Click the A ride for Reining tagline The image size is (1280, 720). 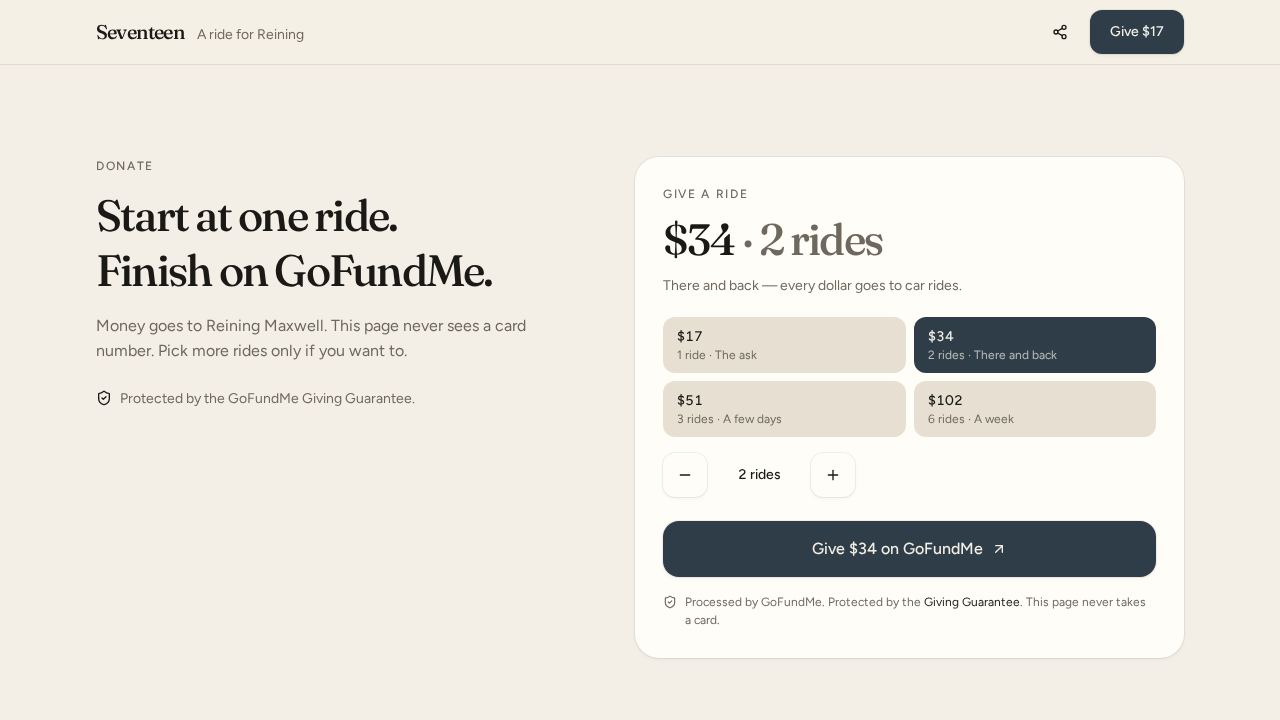250,34
